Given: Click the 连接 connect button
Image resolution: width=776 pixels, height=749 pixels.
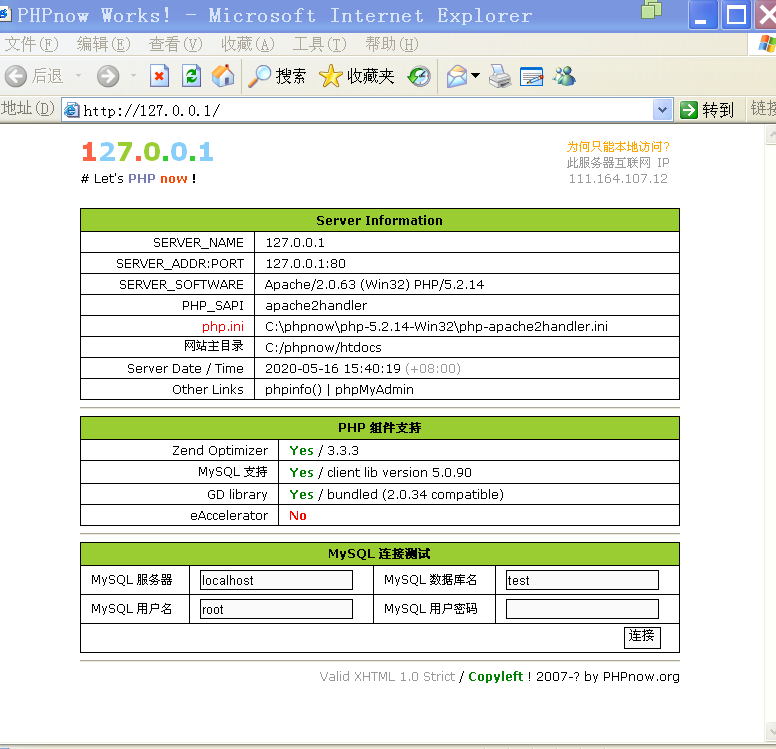Looking at the screenshot, I should [642, 637].
